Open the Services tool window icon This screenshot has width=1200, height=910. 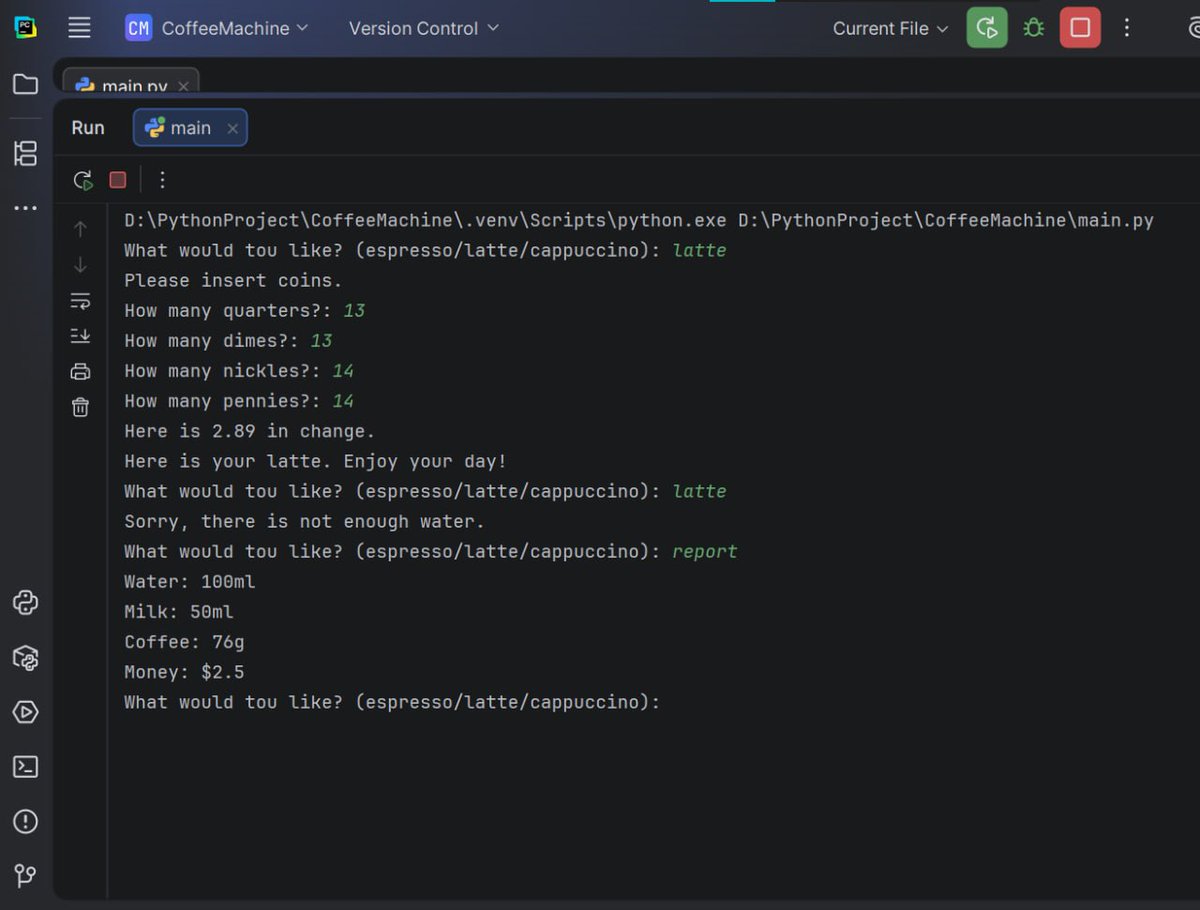coord(25,712)
